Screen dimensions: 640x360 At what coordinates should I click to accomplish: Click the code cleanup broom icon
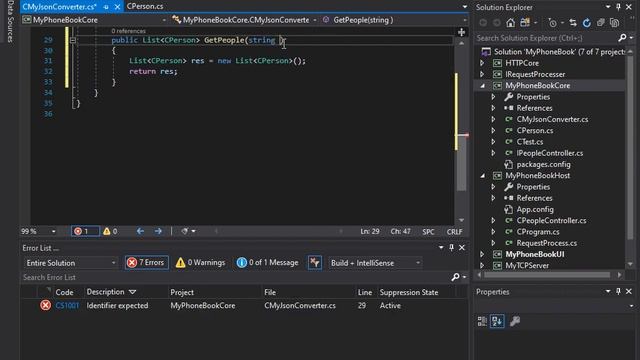pyautogui.click(x=184, y=231)
